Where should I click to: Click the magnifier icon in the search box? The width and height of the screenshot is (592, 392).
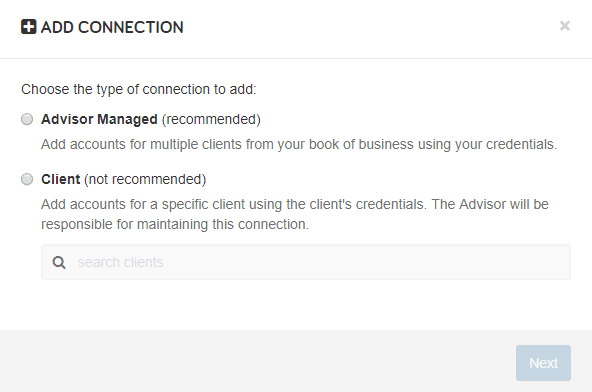59,262
